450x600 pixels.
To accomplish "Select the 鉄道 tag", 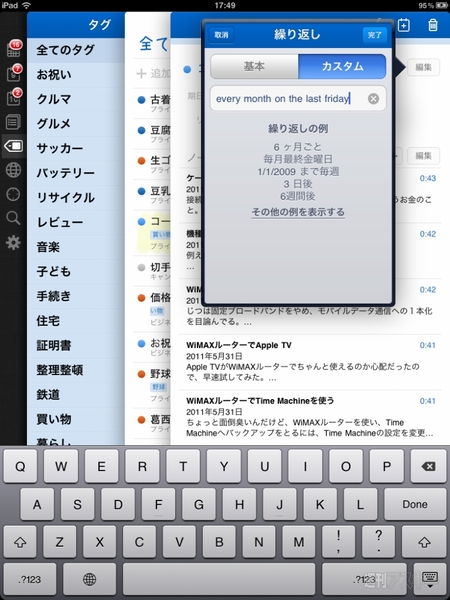I will click(76, 394).
